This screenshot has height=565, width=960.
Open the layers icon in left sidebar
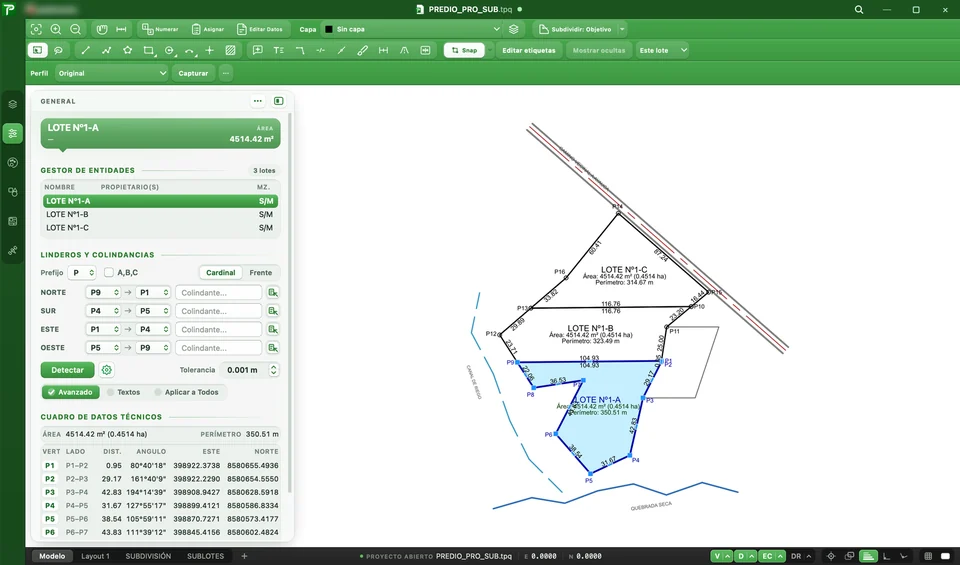tap(13, 104)
